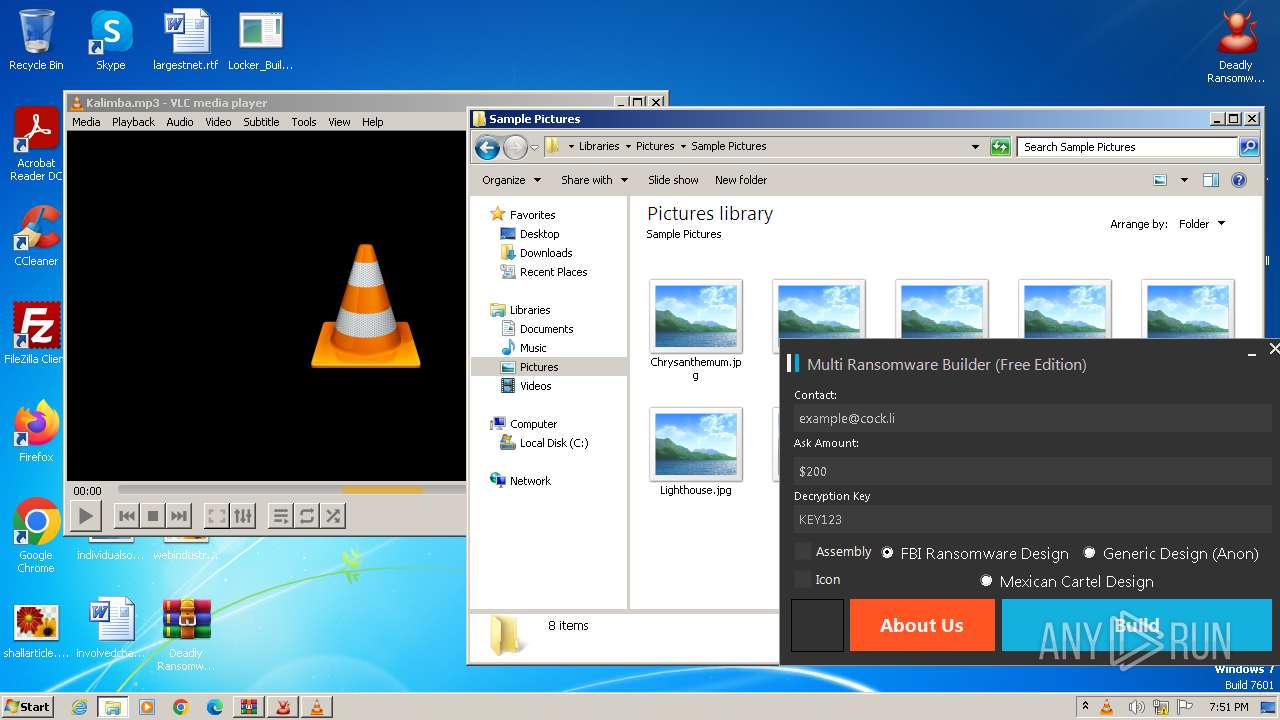Open the VLC Video menu
This screenshot has height=720, width=1280.
point(218,122)
